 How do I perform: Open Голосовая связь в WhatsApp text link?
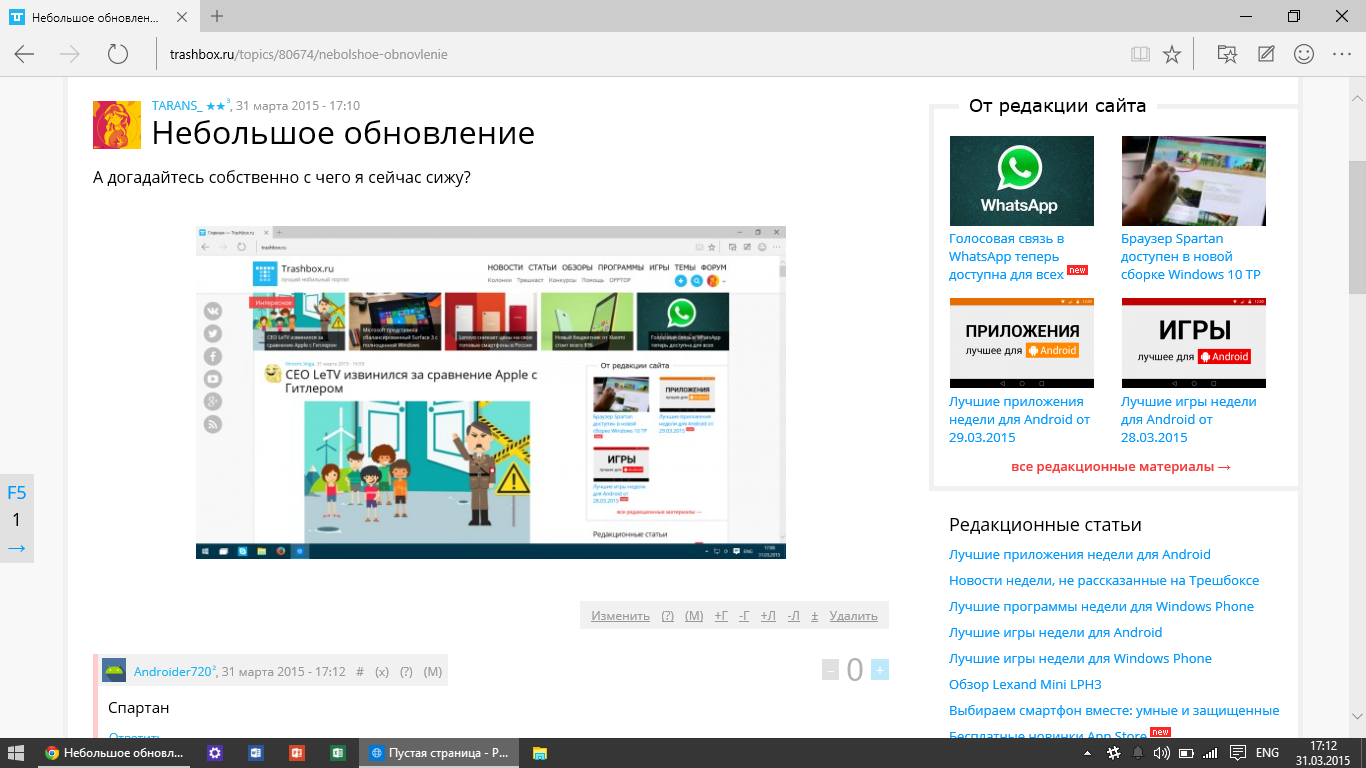[x=1007, y=256]
